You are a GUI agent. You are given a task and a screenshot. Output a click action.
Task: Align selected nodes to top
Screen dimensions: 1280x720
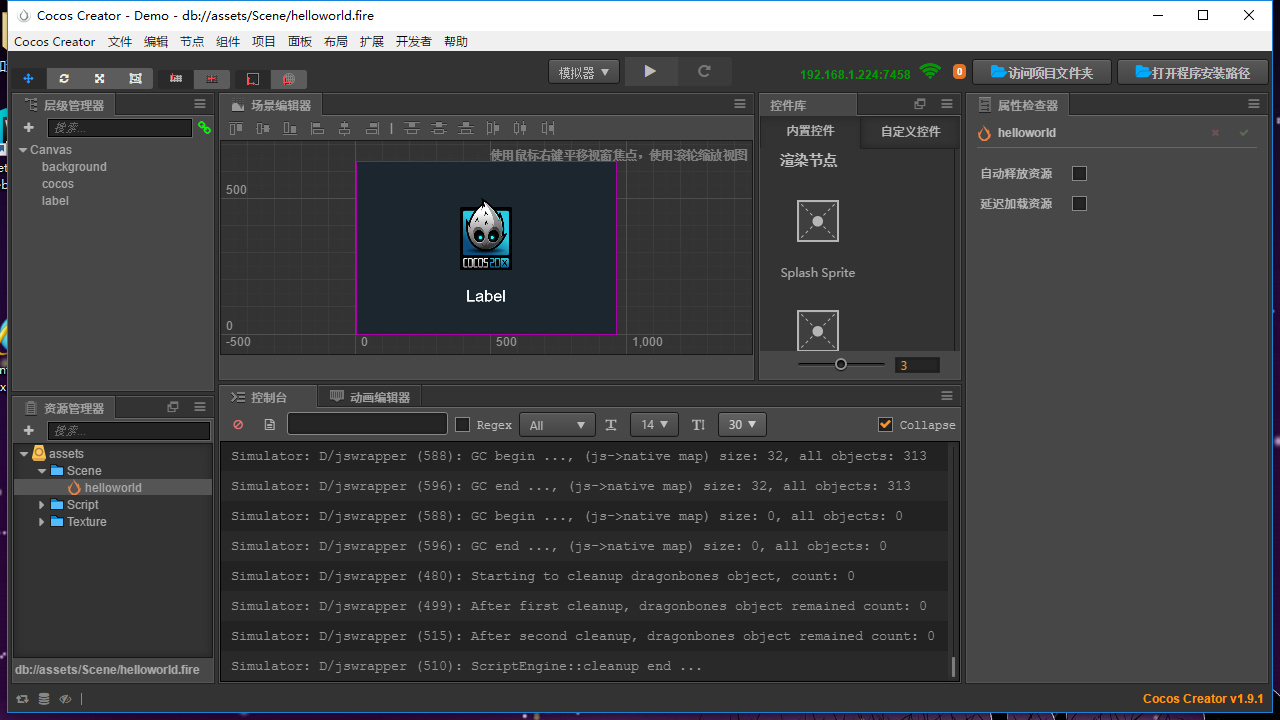click(236, 128)
